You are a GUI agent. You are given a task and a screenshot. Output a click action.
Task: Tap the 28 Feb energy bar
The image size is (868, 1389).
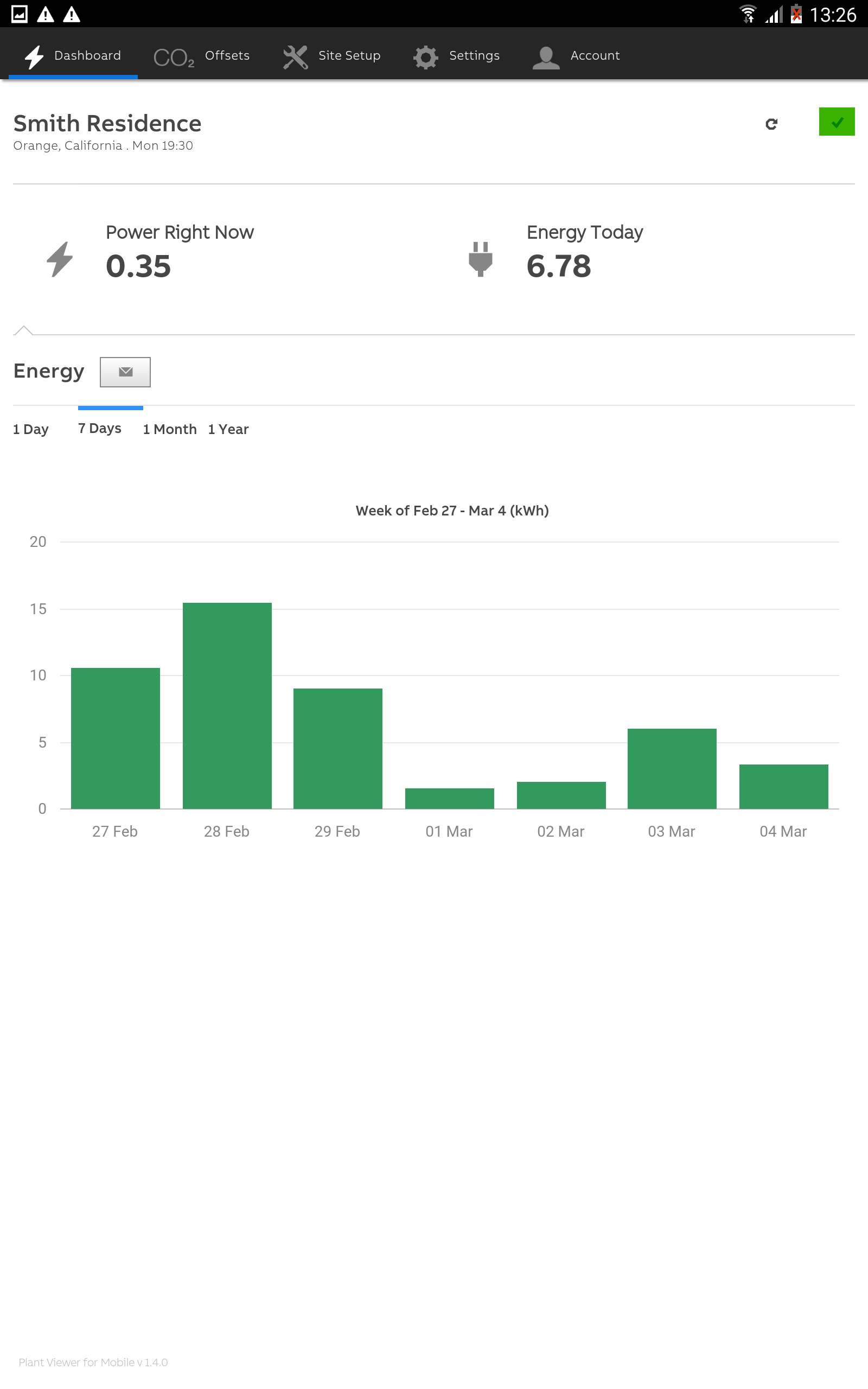coord(227,705)
